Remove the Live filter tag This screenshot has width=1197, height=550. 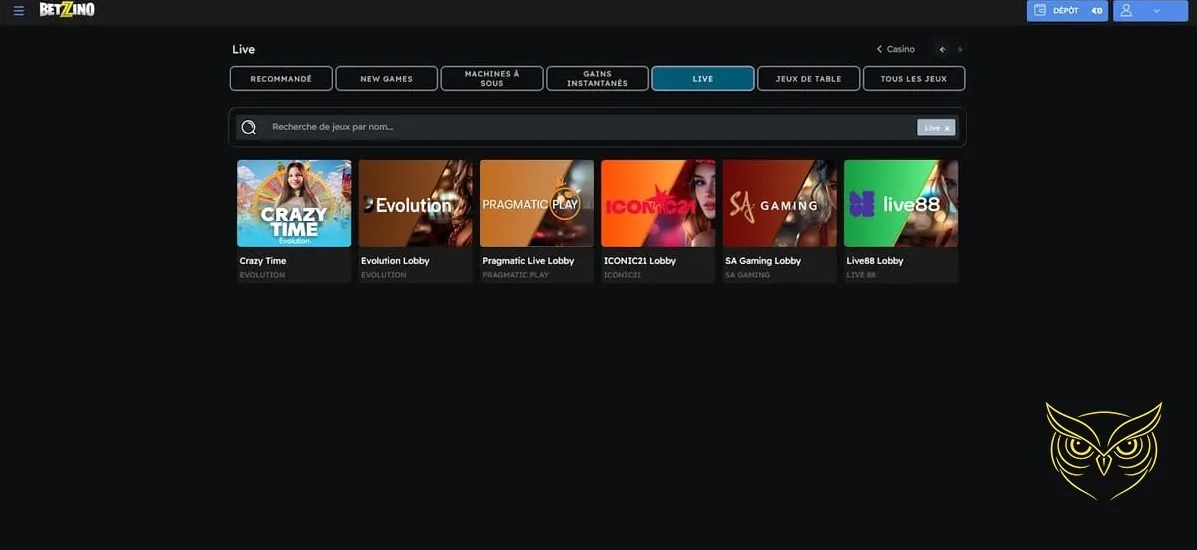coord(947,128)
